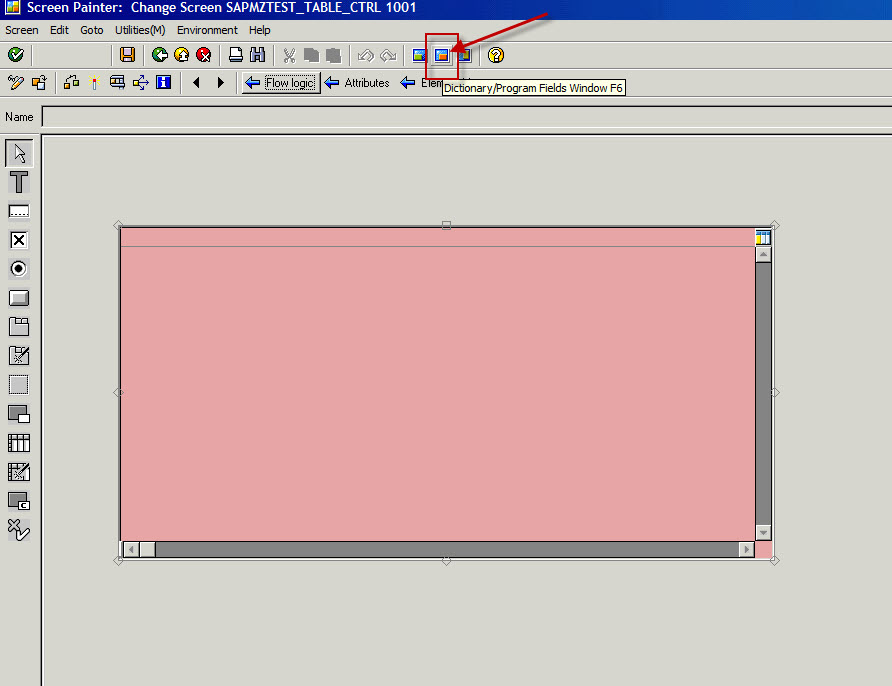Select the Table control tool
The image size is (892, 686).
(18, 442)
